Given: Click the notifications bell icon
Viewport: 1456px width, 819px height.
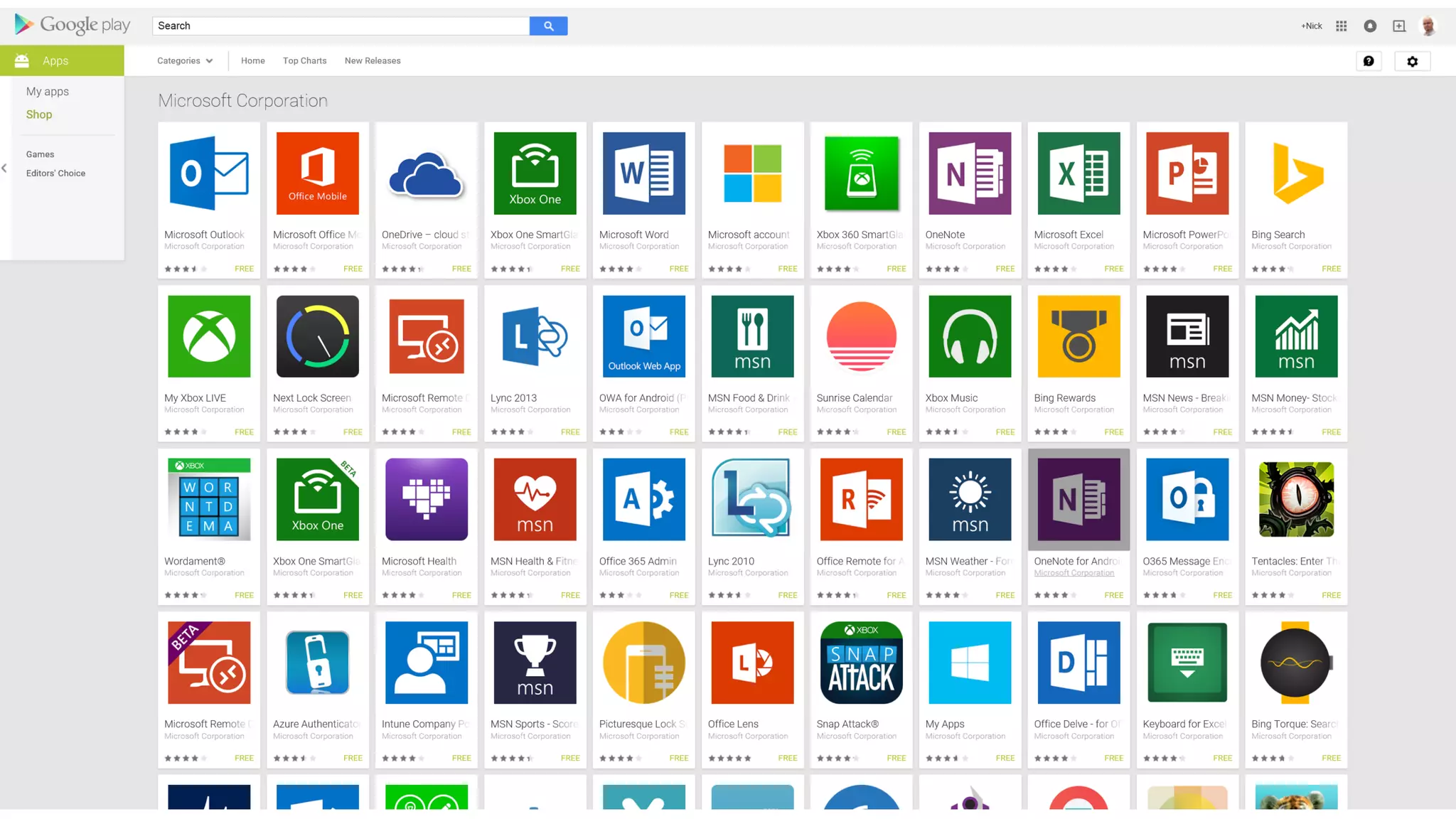Looking at the screenshot, I should 1370,26.
